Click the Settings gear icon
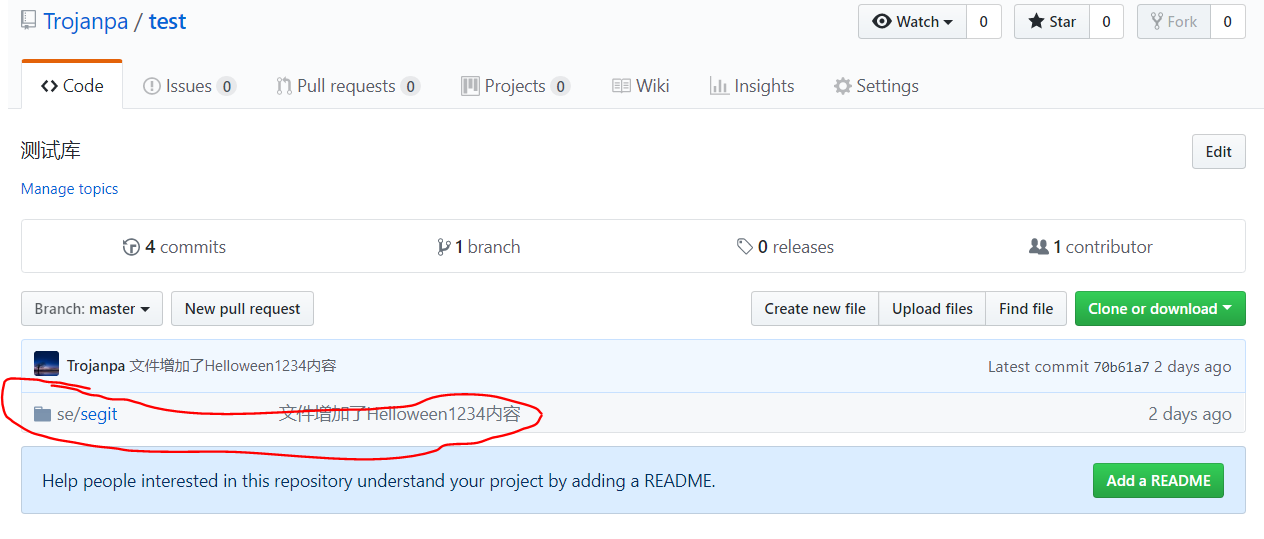1264x539 pixels. pyautogui.click(x=843, y=86)
